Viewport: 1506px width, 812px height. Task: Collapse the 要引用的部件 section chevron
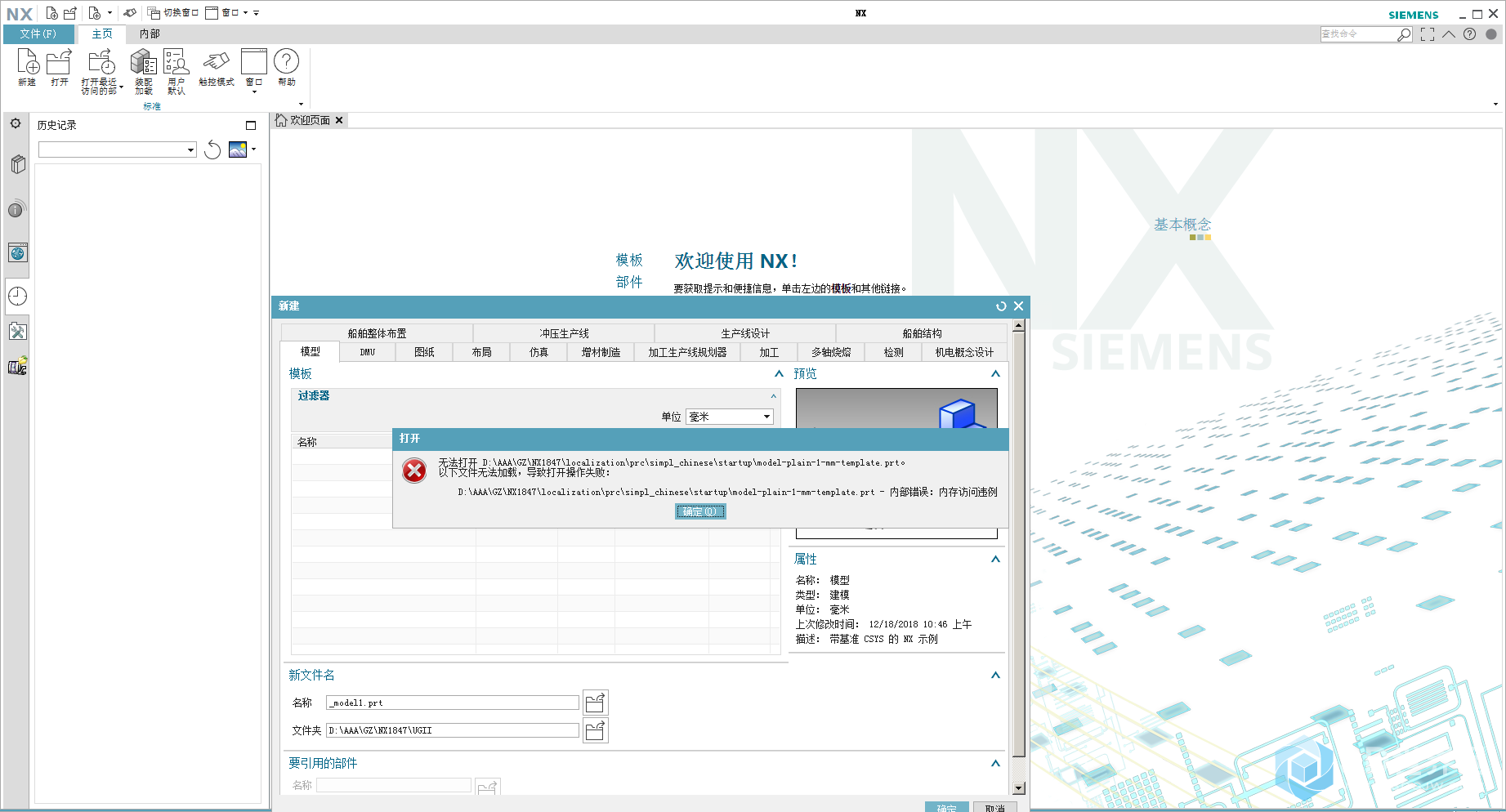(x=995, y=763)
